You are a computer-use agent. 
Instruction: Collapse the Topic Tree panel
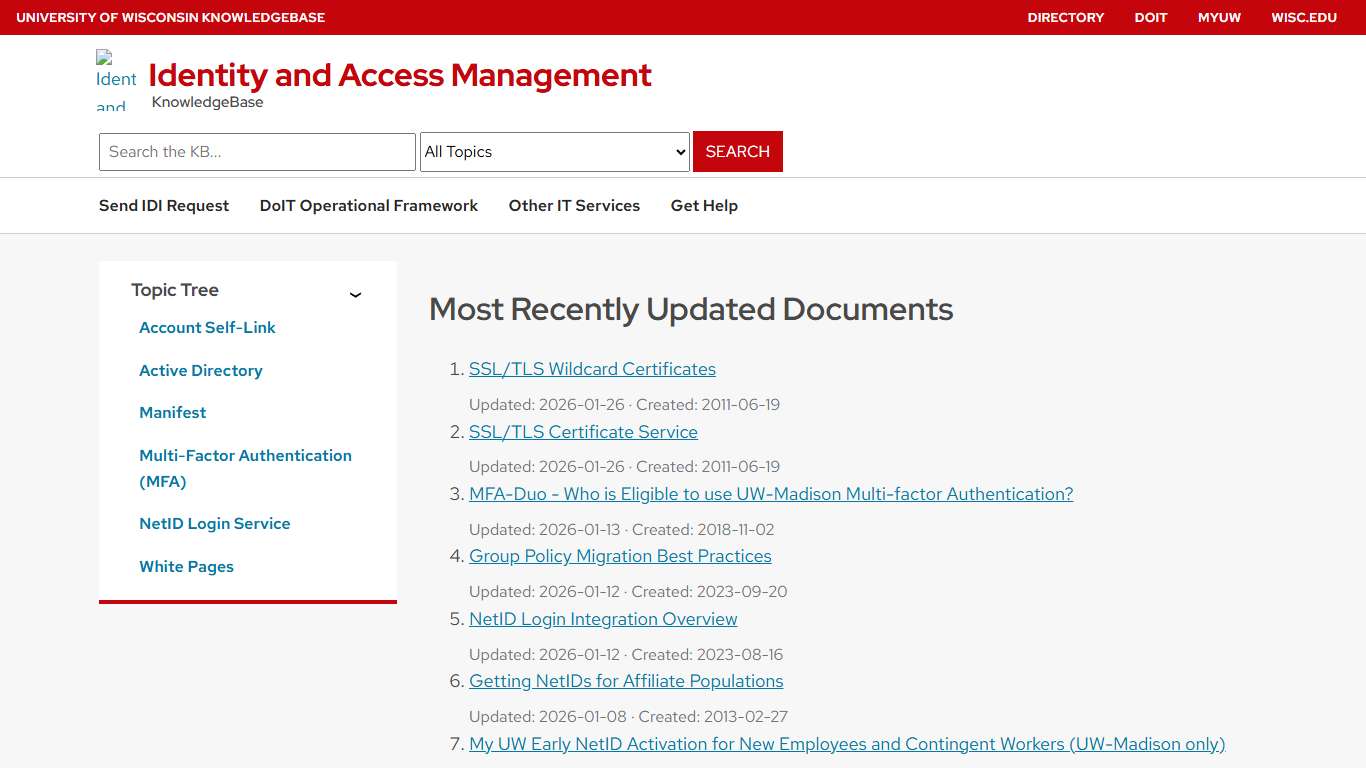pos(355,294)
